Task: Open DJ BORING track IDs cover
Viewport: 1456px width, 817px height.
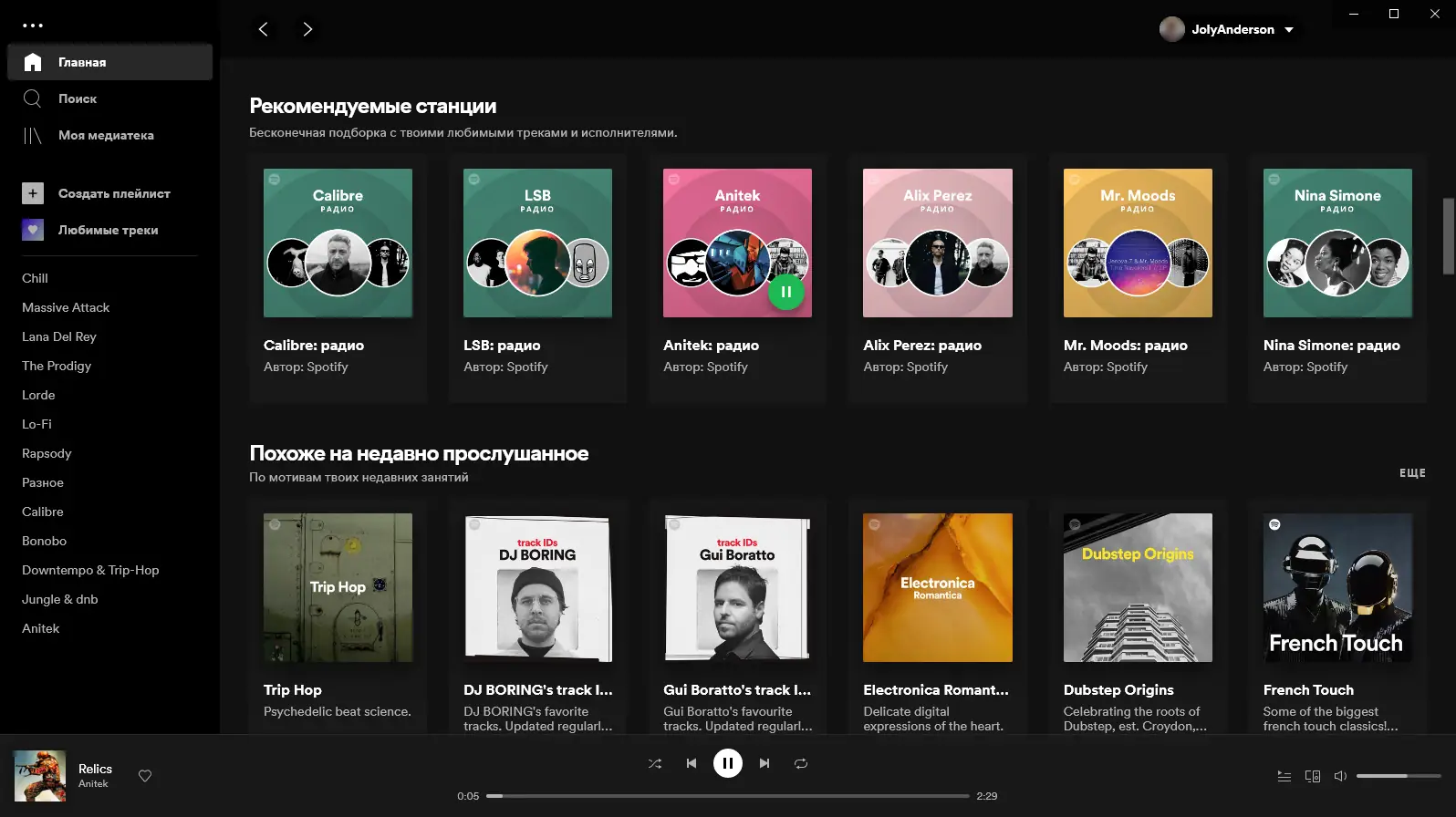Action: click(x=537, y=587)
